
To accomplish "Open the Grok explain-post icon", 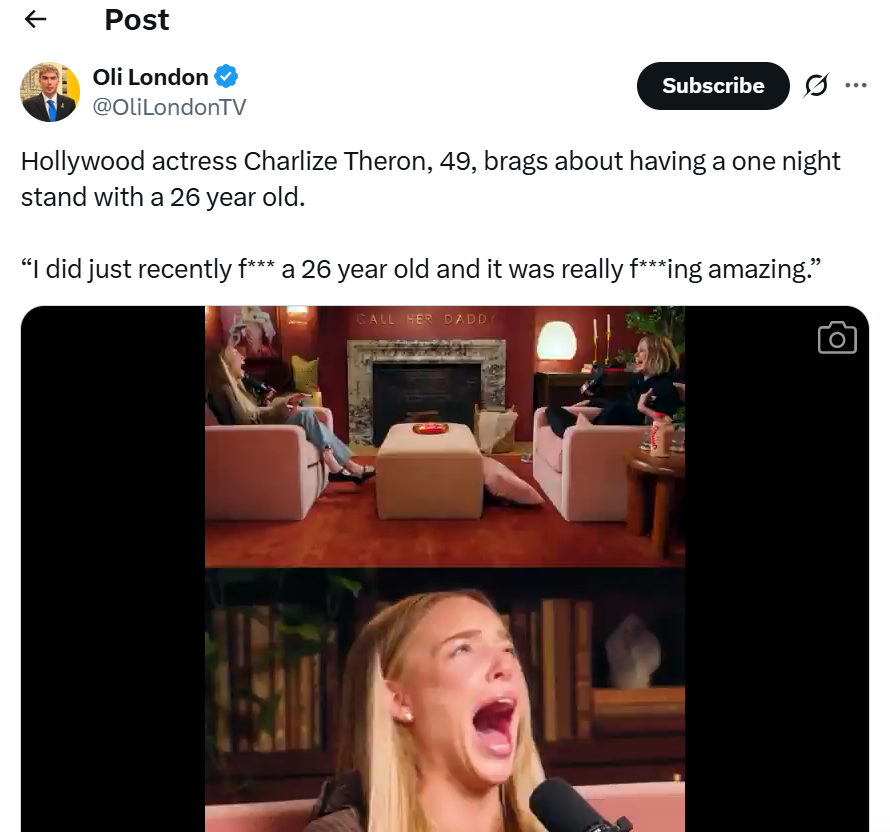I will [816, 86].
